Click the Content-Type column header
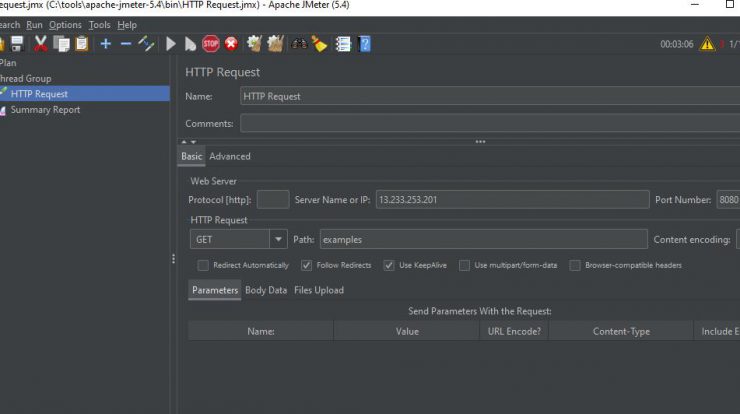The width and height of the screenshot is (740, 414). 621,331
